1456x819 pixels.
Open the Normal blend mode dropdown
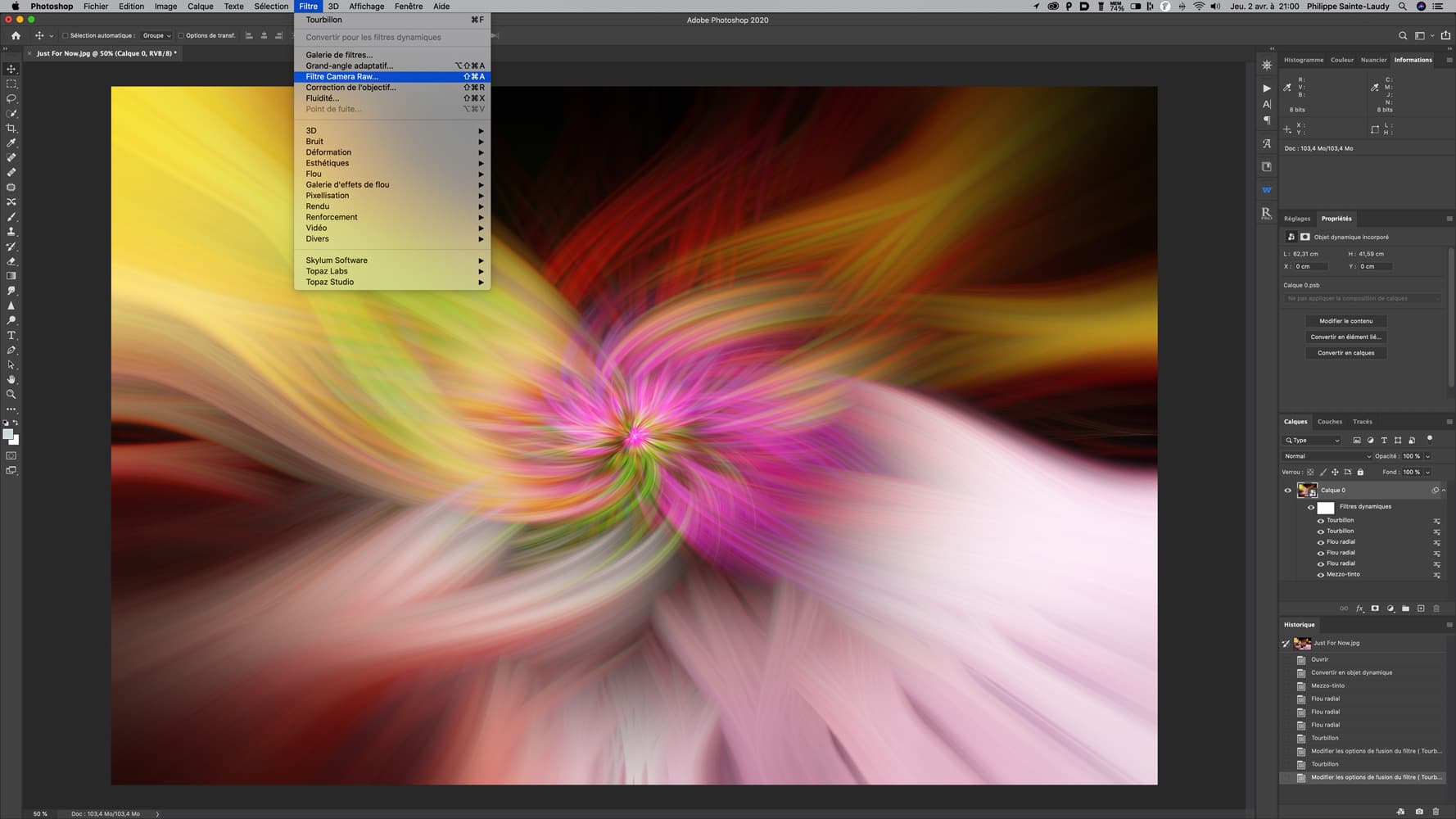coord(1326,456)
